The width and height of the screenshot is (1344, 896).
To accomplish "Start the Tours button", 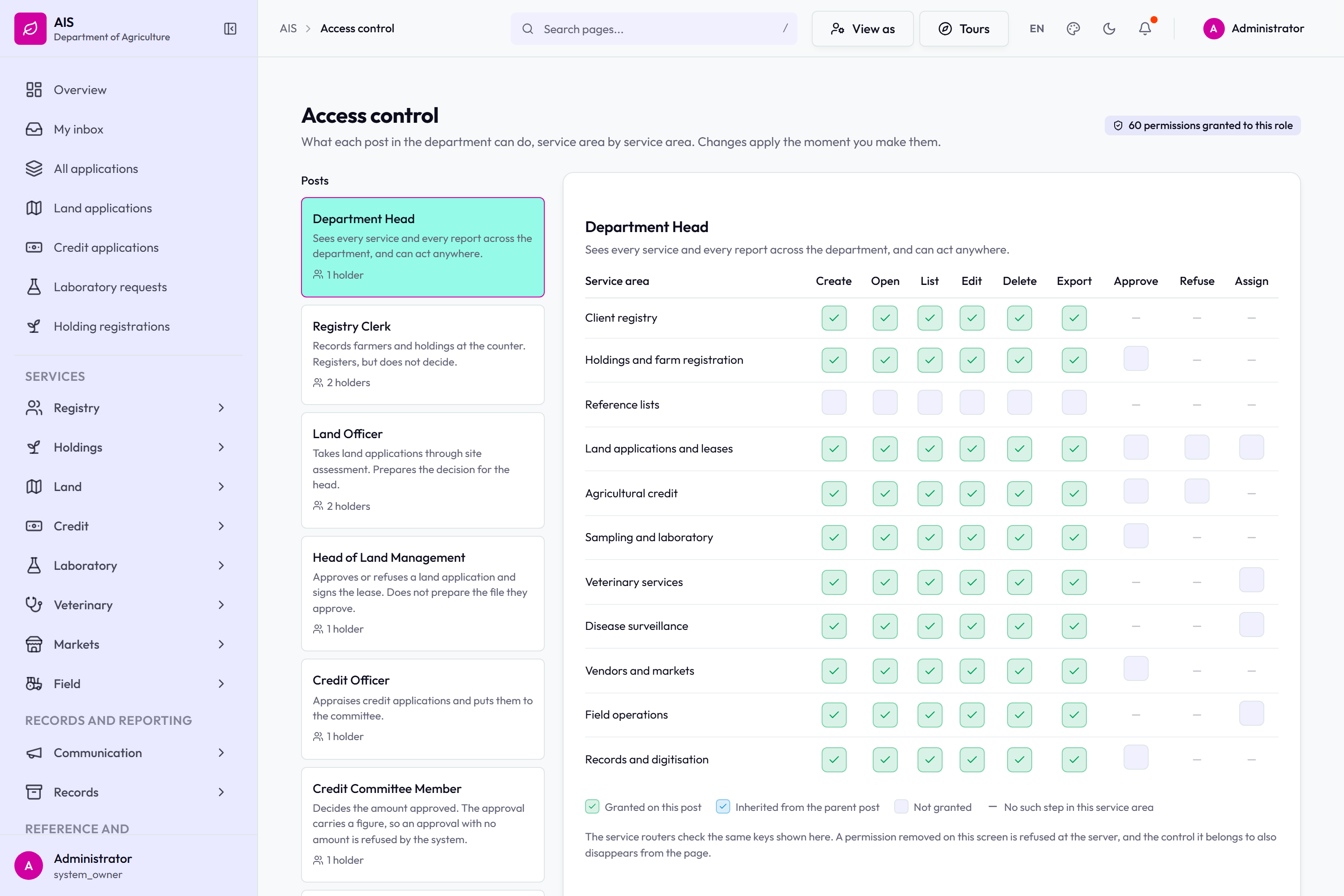I will click(964, 29).
